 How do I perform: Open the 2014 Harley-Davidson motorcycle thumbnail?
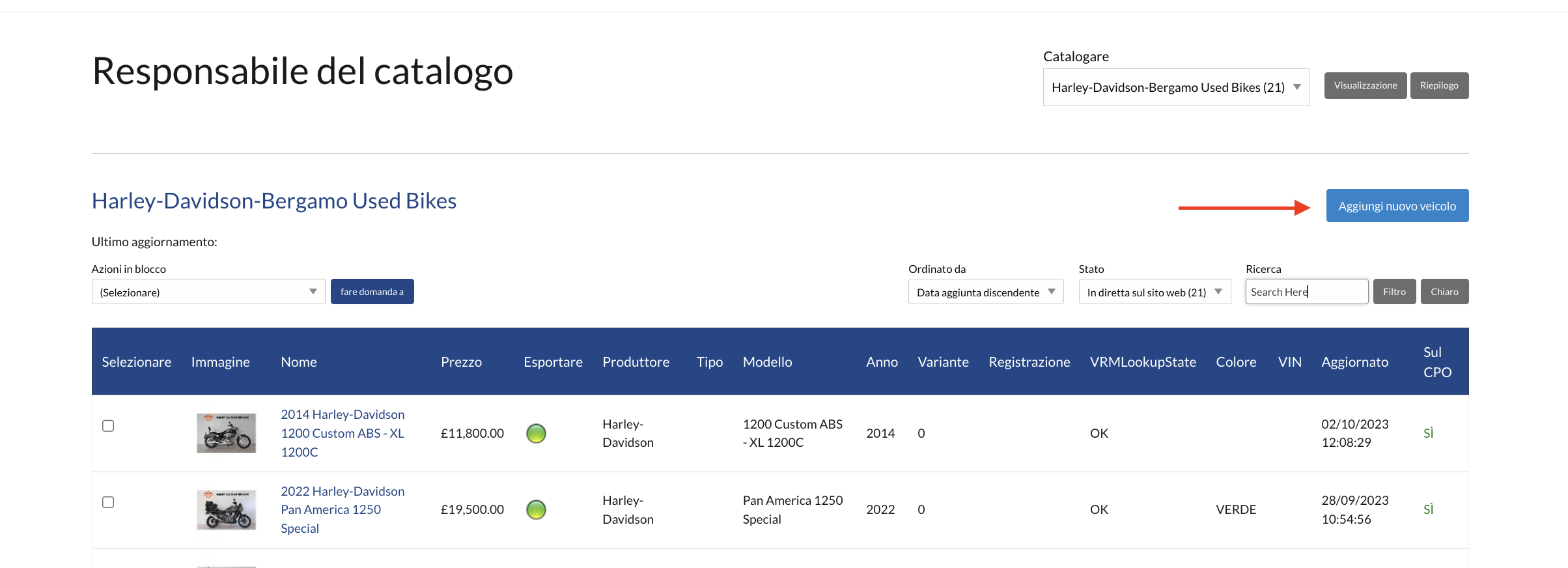(x=226, y=433)
